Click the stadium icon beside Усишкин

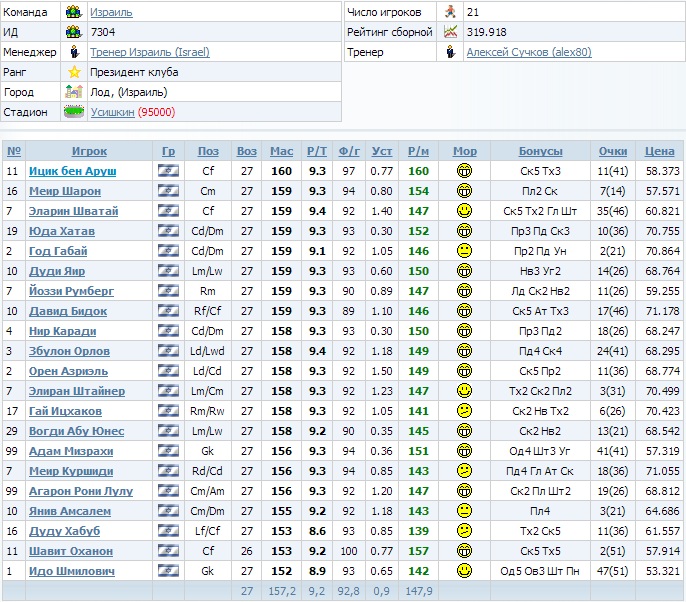click(74, 112)
